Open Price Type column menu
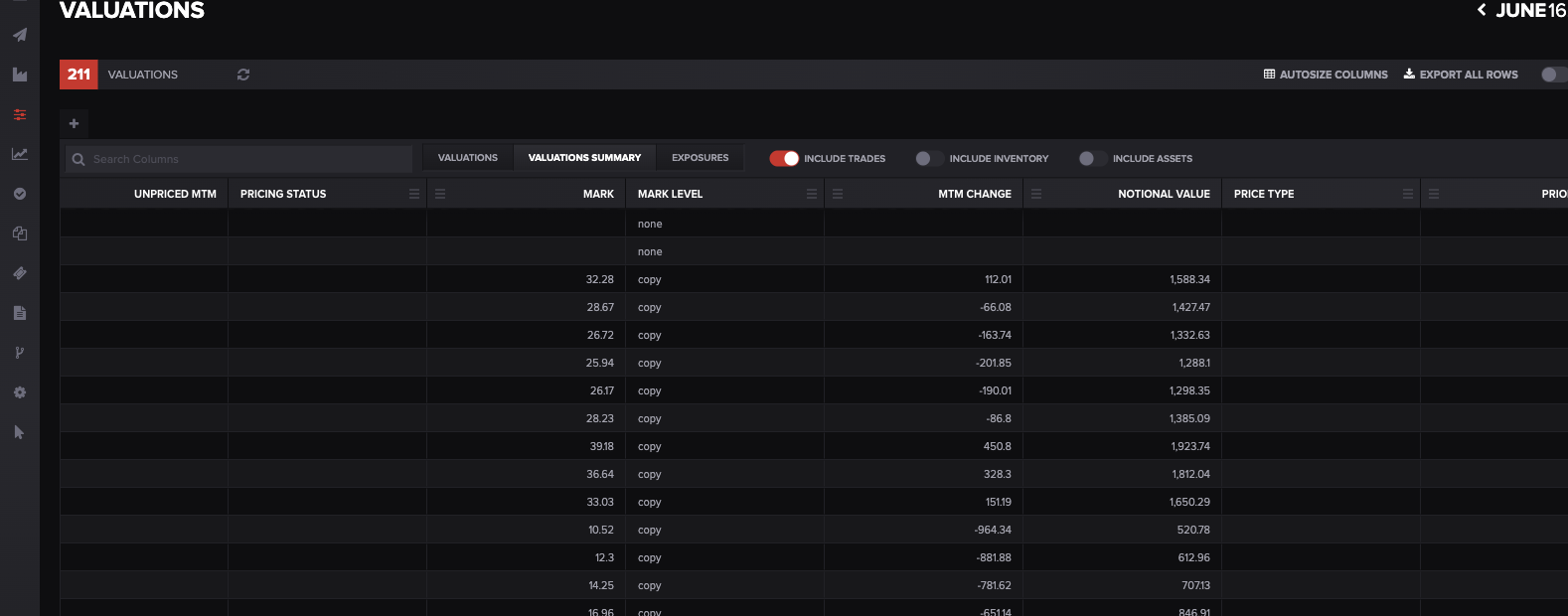This screenshot has width=1568, height=616. click(x=1408, y=194)
